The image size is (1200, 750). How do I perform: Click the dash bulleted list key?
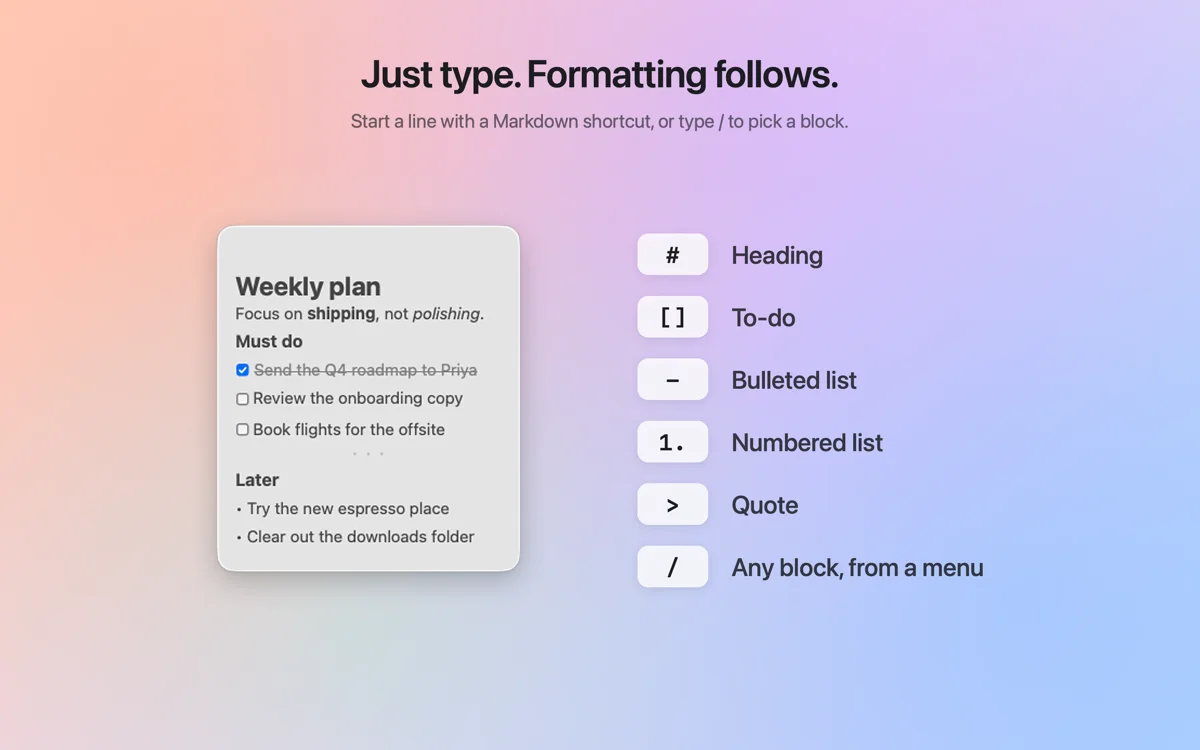tap(673, 380)
